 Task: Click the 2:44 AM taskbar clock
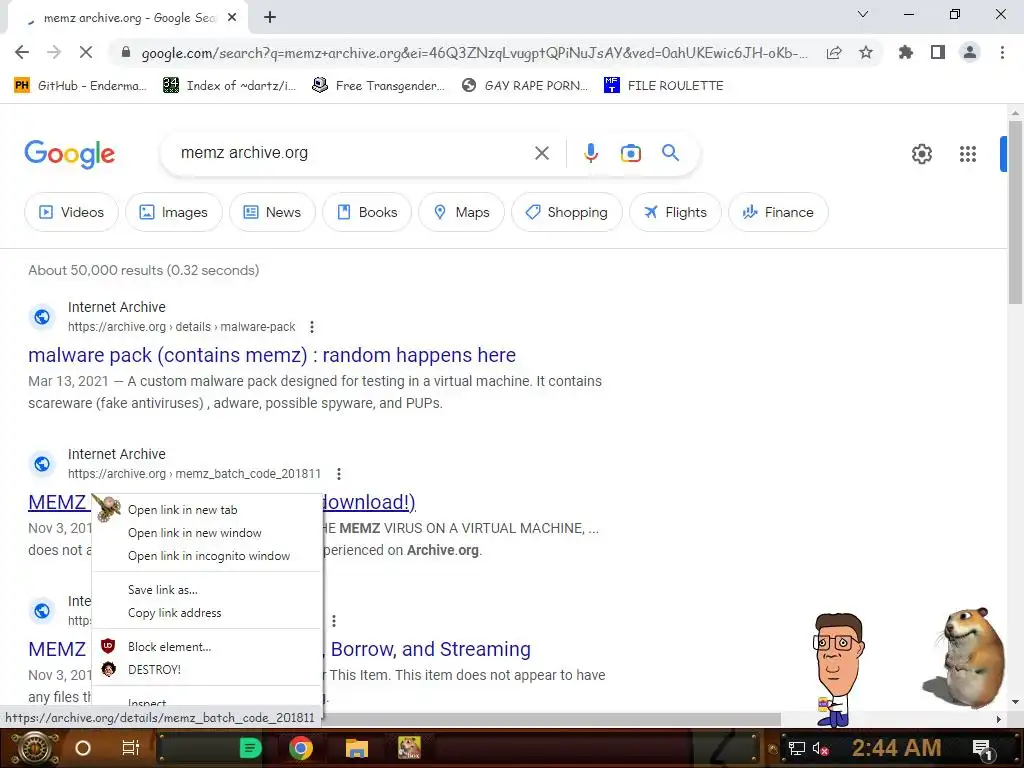pos(896,748)
